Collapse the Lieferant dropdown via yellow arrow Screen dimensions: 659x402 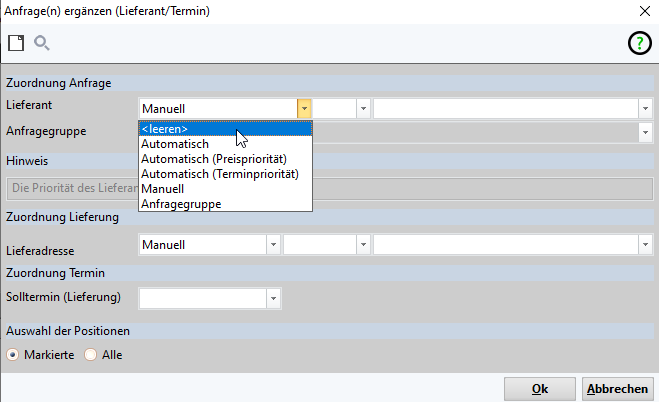click(304, 109)
